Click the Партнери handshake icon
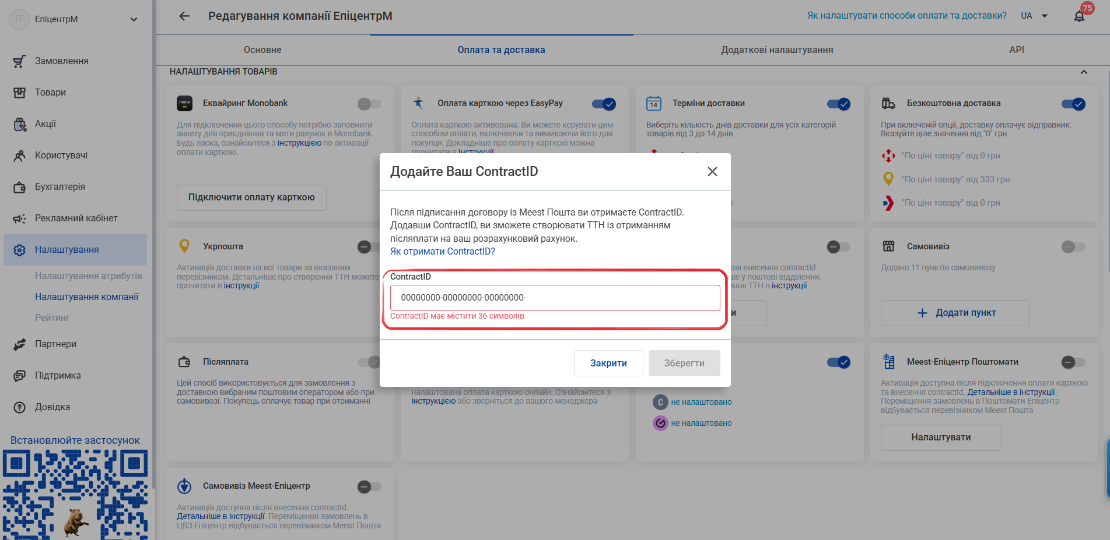Image resolution: width=1110 pixels, height=540 pixels. (x=20, y=344)
